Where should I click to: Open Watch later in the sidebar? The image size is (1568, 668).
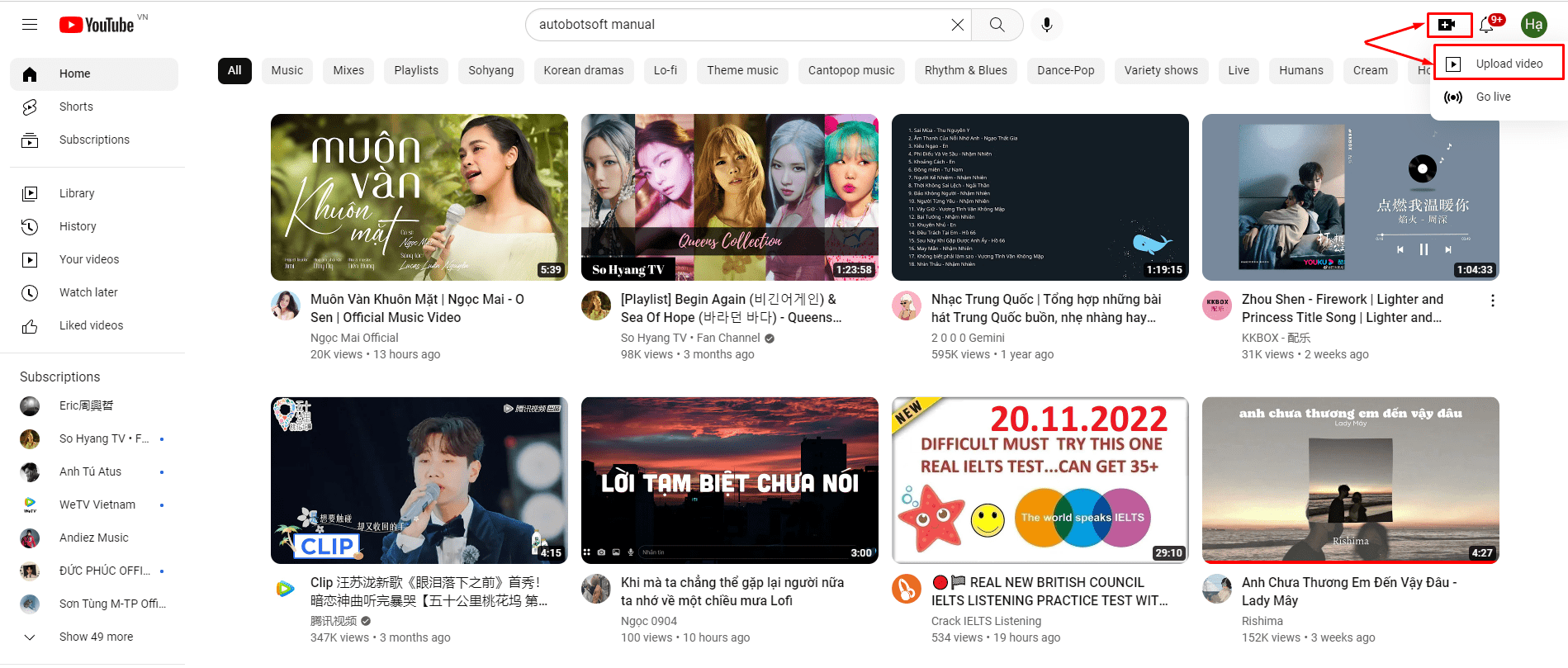(94, 292)
